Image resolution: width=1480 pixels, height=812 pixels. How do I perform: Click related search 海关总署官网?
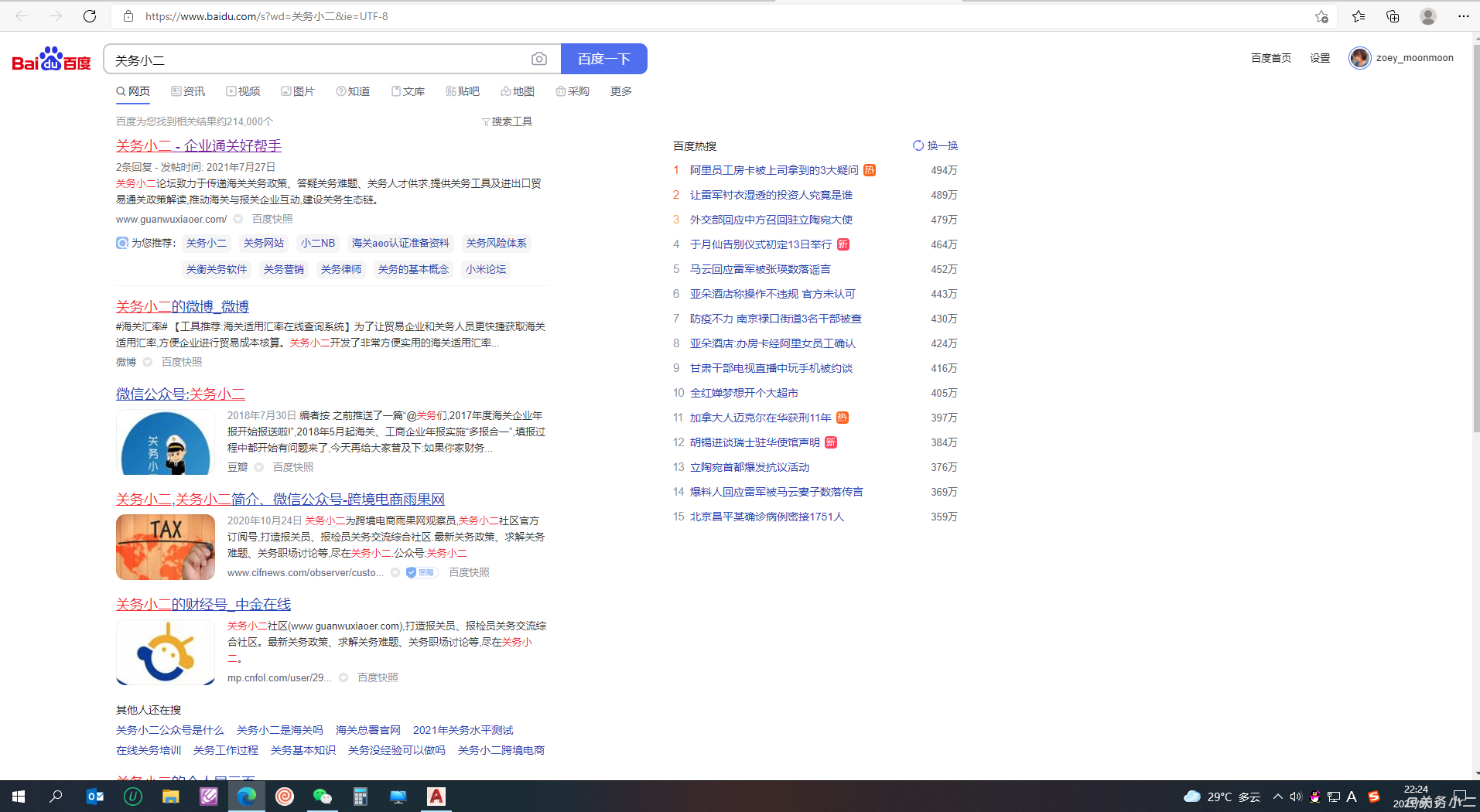tap(368, 730)
